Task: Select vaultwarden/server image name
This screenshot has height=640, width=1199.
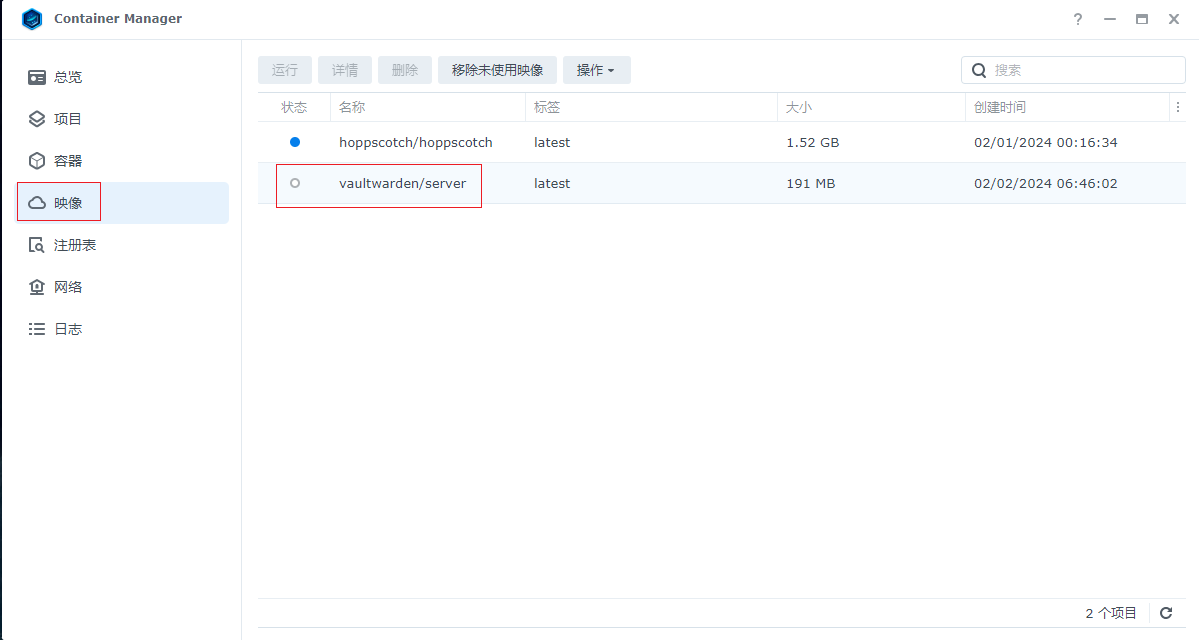Action: 402,184
